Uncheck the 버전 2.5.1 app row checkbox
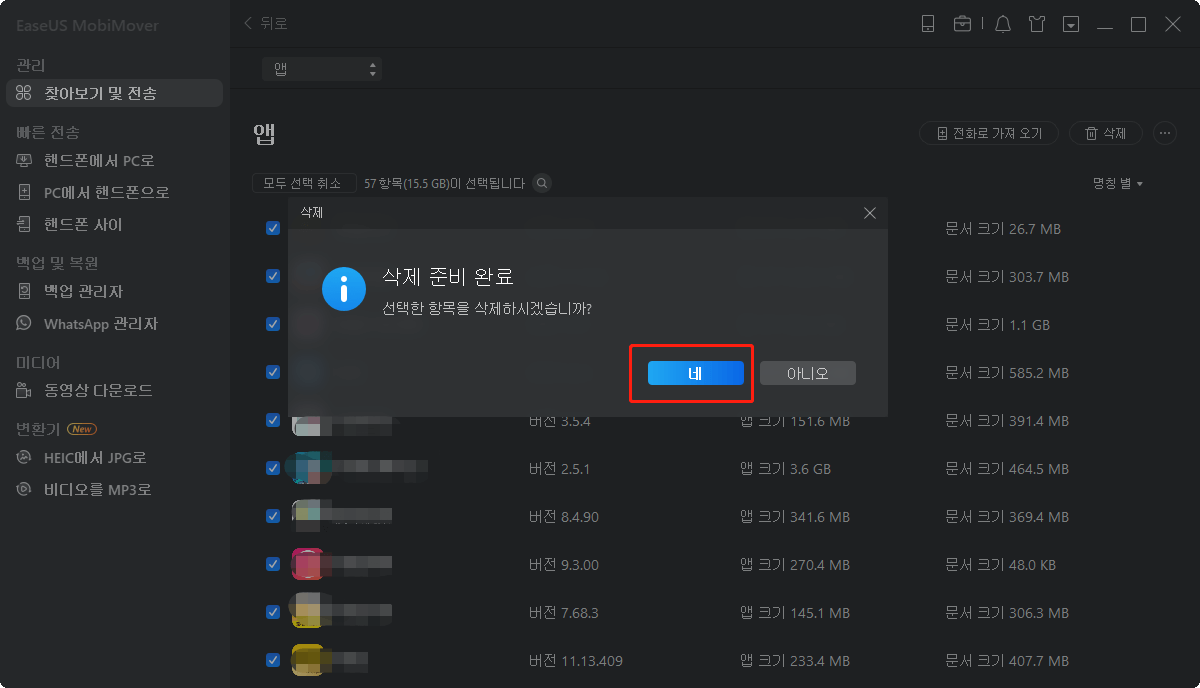This screenshot has height=688, width=1200. 273,468
